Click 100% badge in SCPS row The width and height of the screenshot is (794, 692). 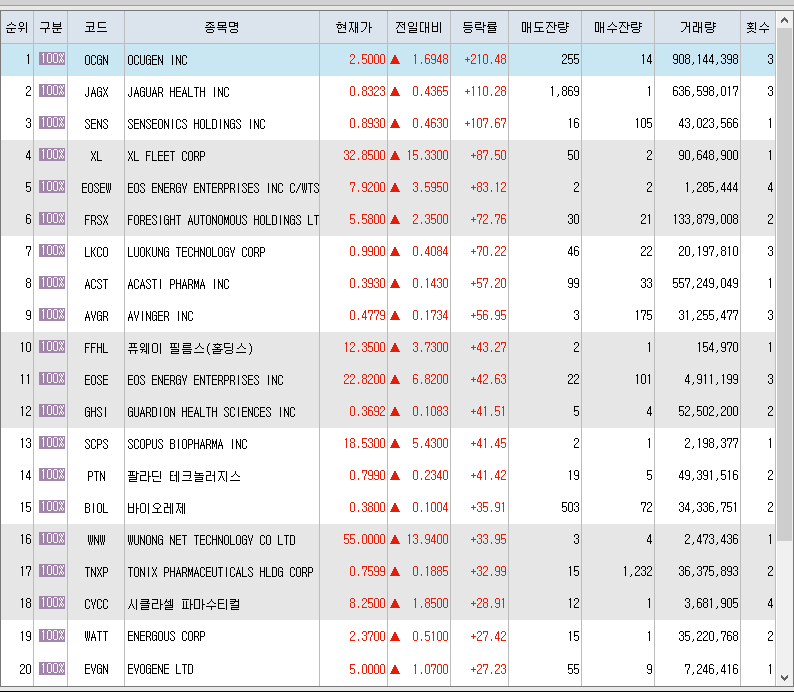click(x=52, y=443)
